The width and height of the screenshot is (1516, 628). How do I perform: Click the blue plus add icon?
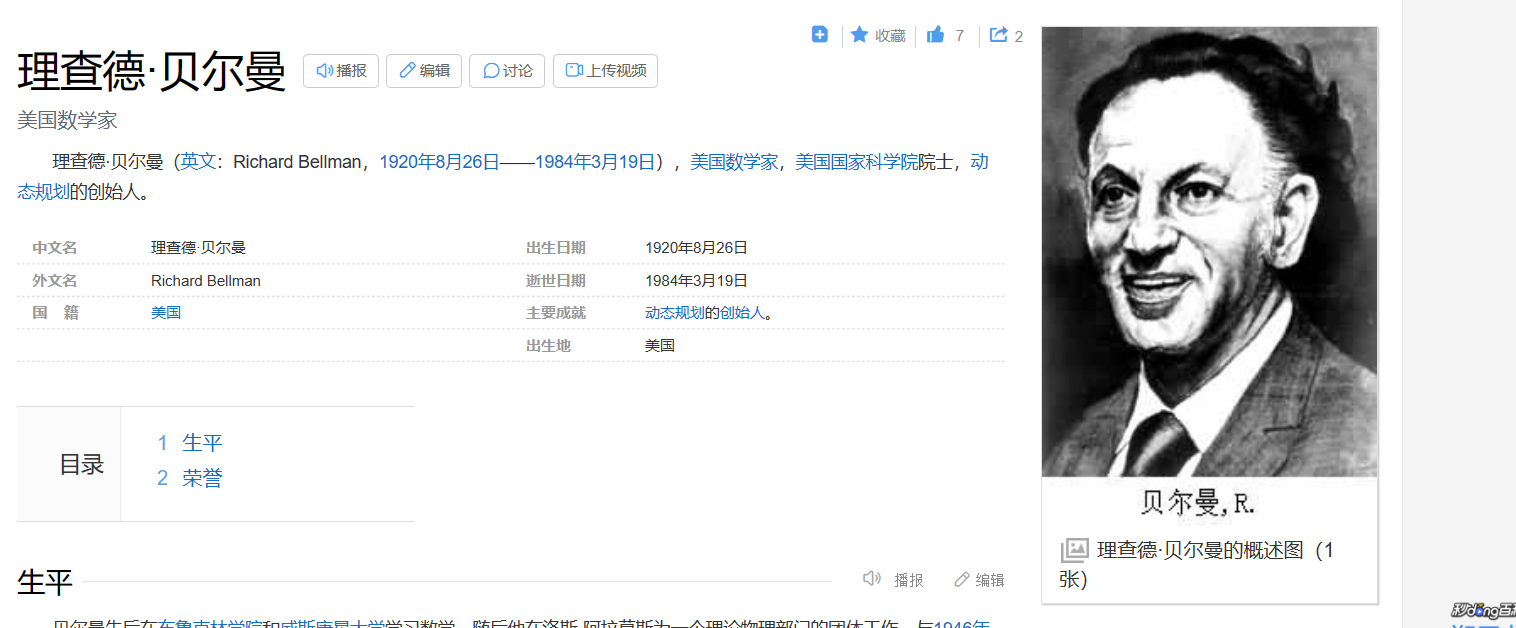click(820, 35)
